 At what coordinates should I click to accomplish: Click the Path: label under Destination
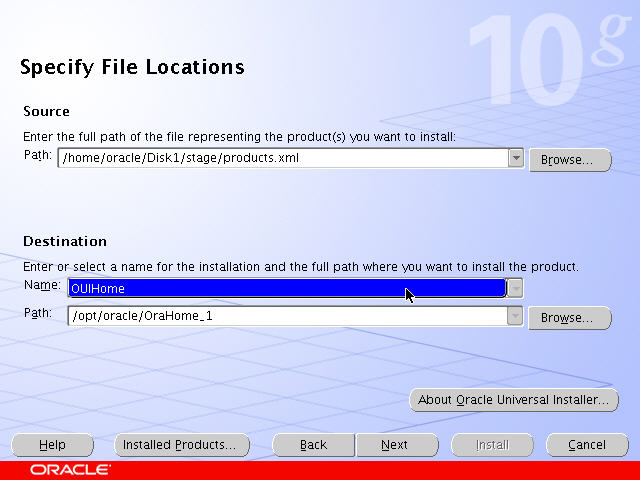coord(38,313)
